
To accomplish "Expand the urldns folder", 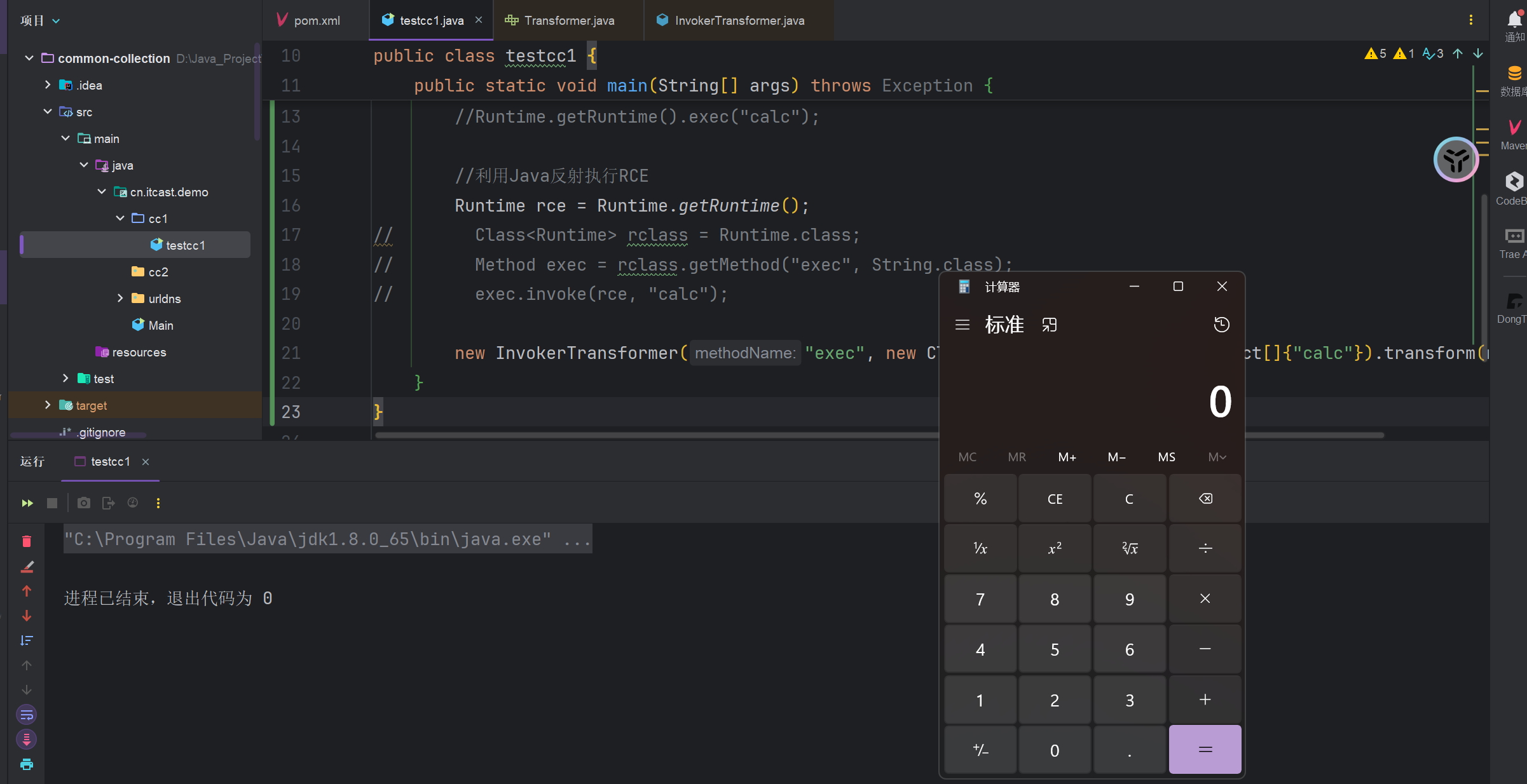I will [x=120, y=299].
